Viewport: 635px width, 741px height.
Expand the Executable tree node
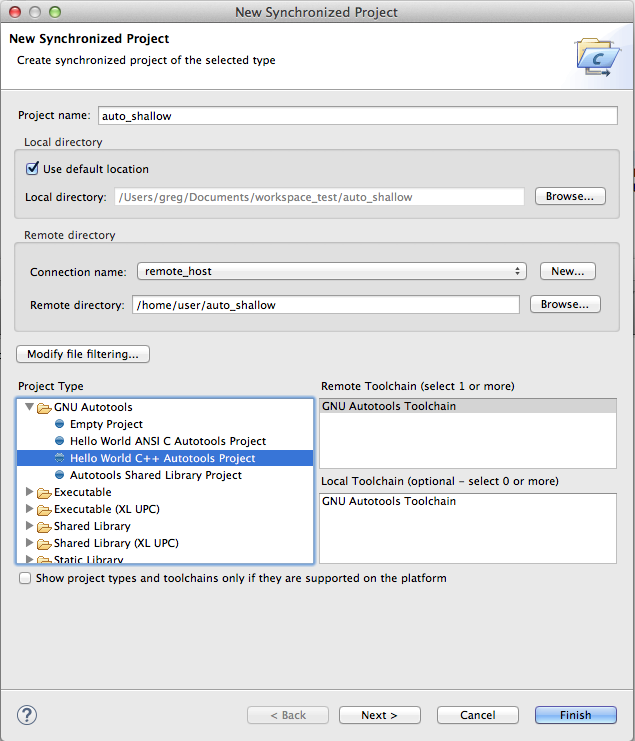pos(29,491)
